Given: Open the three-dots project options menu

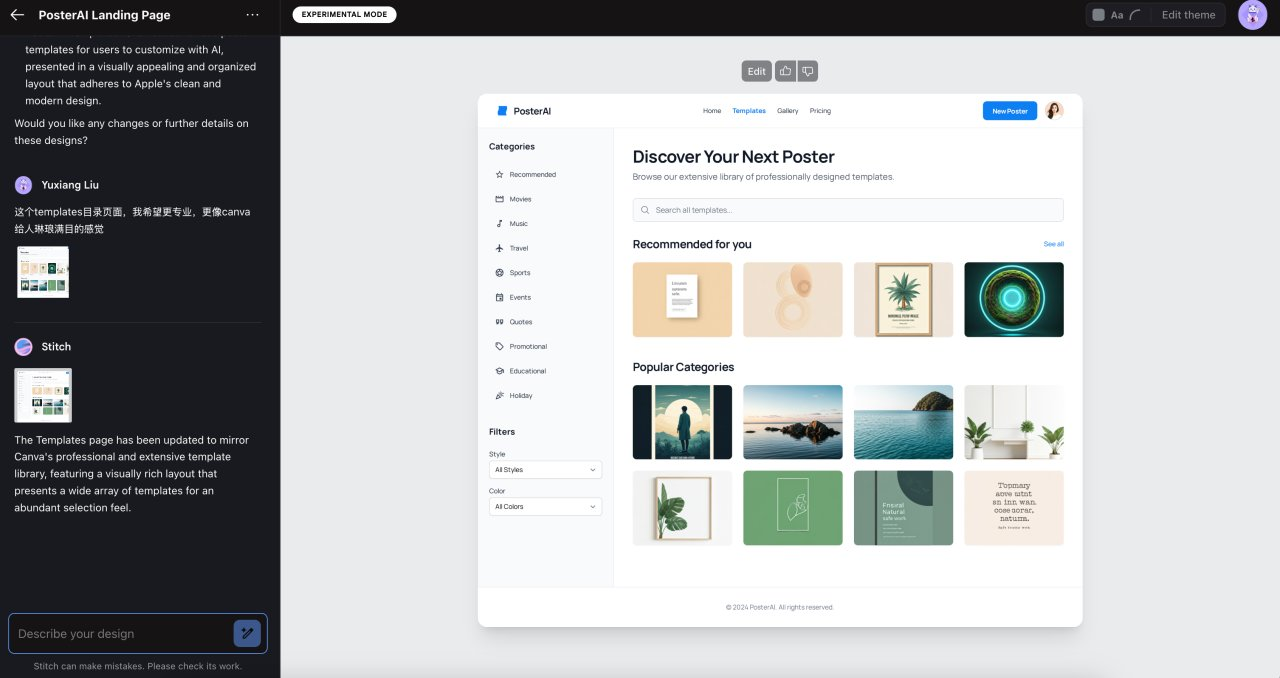Looking at the screenshot, I should pyautogui.click(x=252, y=15).
